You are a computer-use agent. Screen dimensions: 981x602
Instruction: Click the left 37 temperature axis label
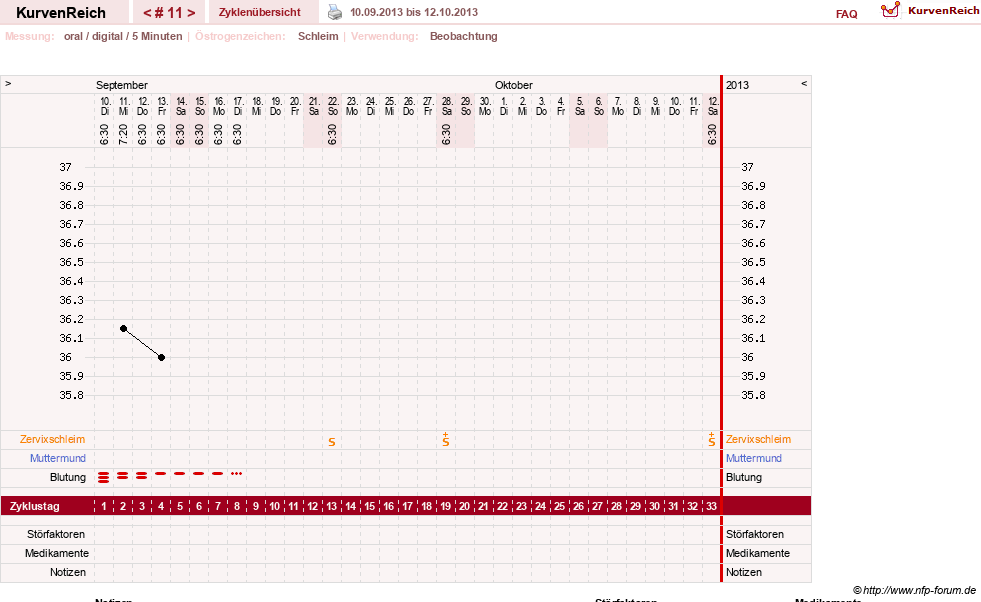tap(66, 167)
